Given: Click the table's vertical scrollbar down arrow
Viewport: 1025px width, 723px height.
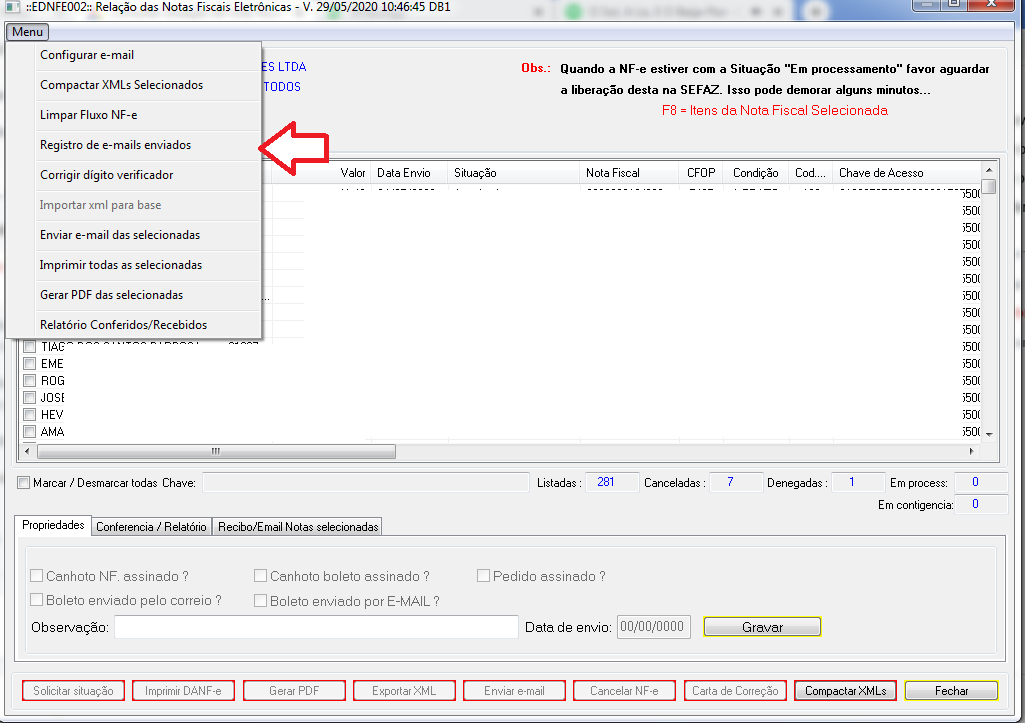Looking at the screenshot, I should (x=989, y=434).
